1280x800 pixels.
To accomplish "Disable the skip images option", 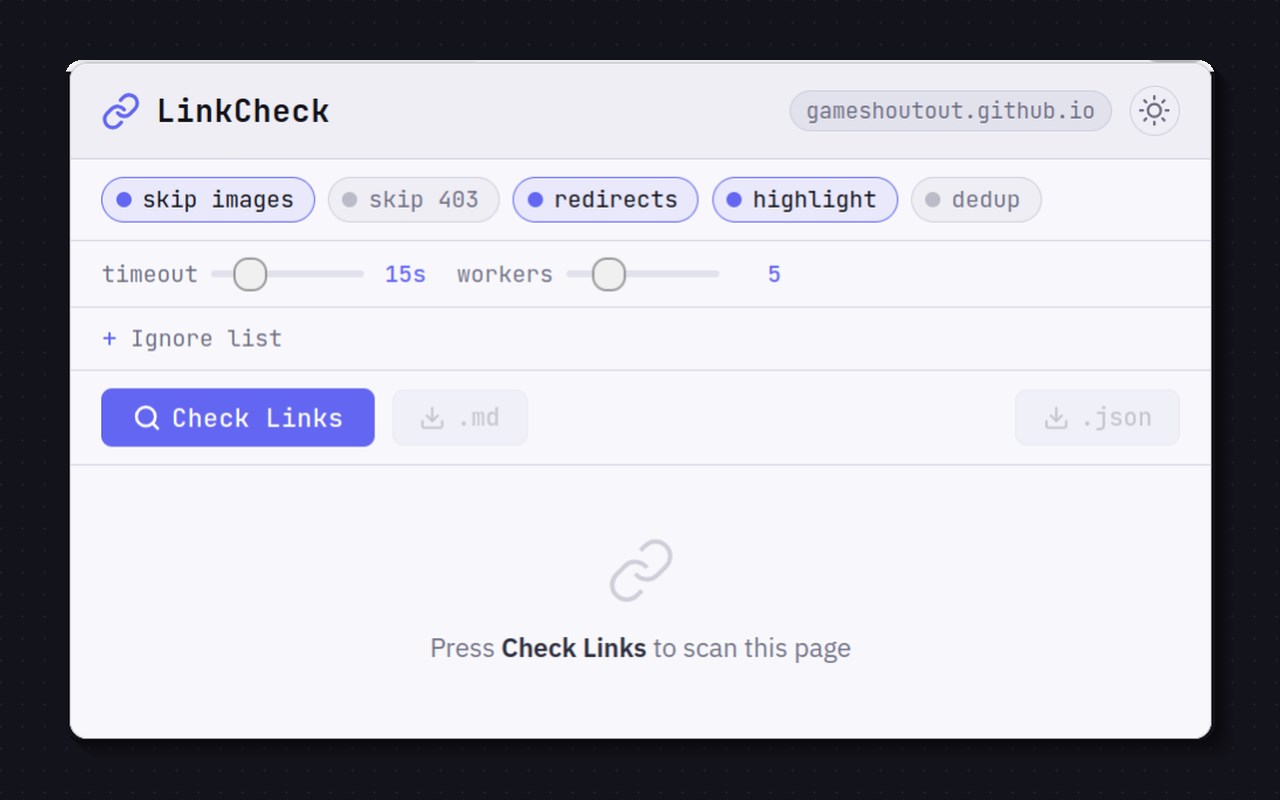I will [x=208, y=200].
